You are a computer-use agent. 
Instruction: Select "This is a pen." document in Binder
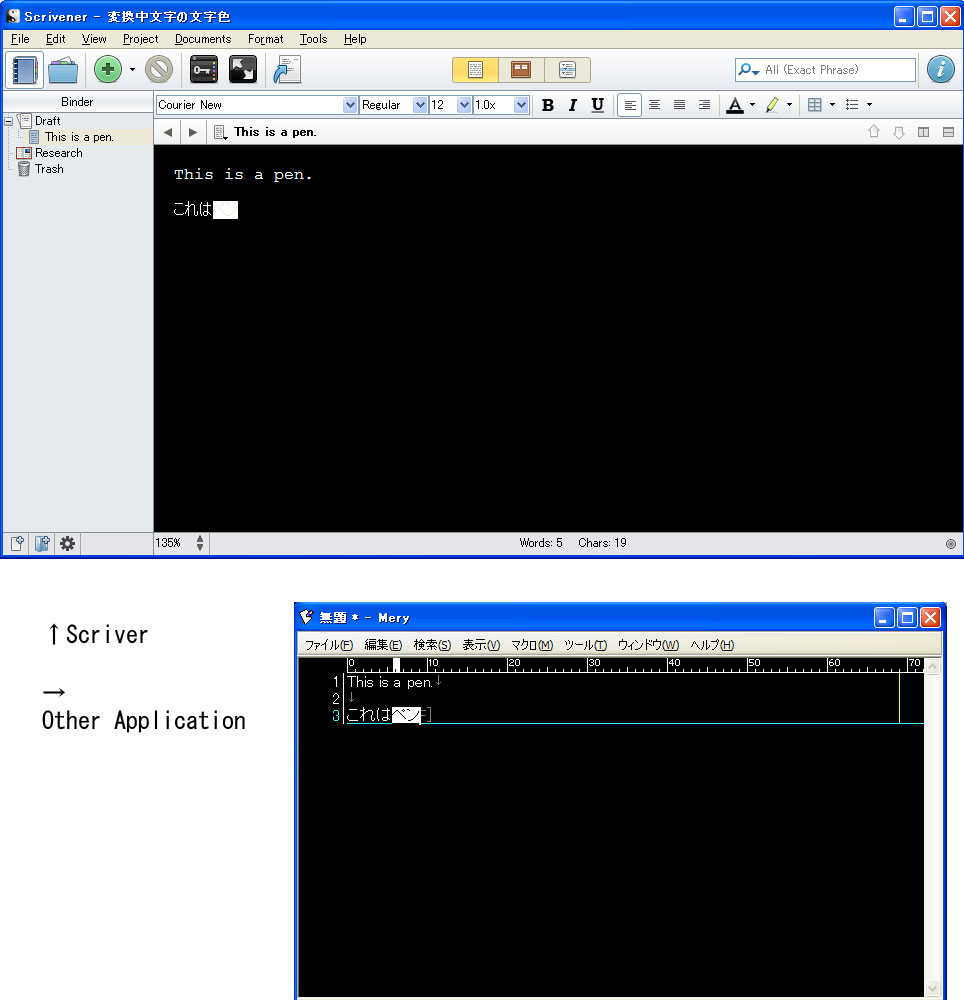click(x=79, y=136)
